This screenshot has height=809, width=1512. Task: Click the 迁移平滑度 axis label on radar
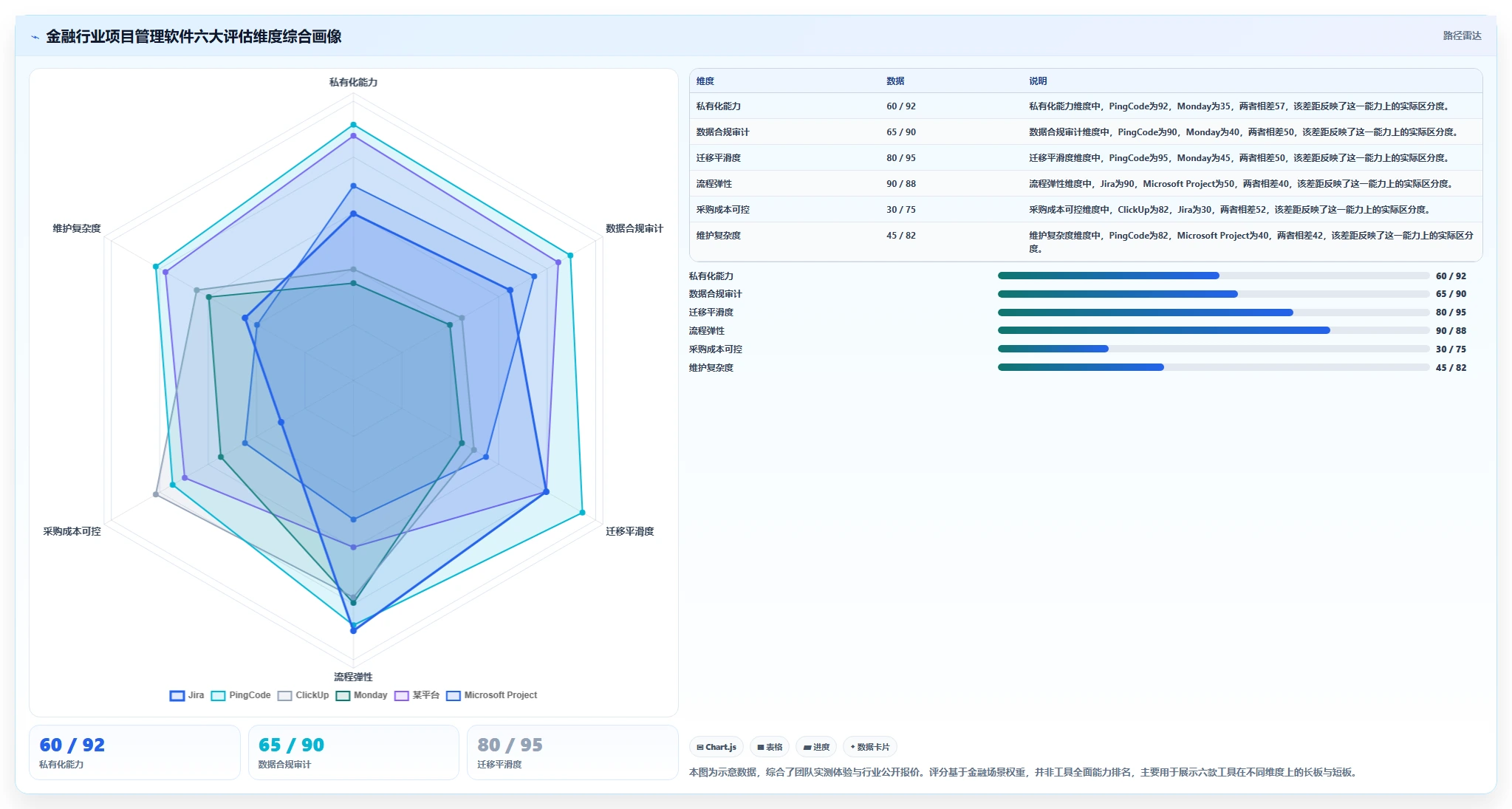(629, 531)
